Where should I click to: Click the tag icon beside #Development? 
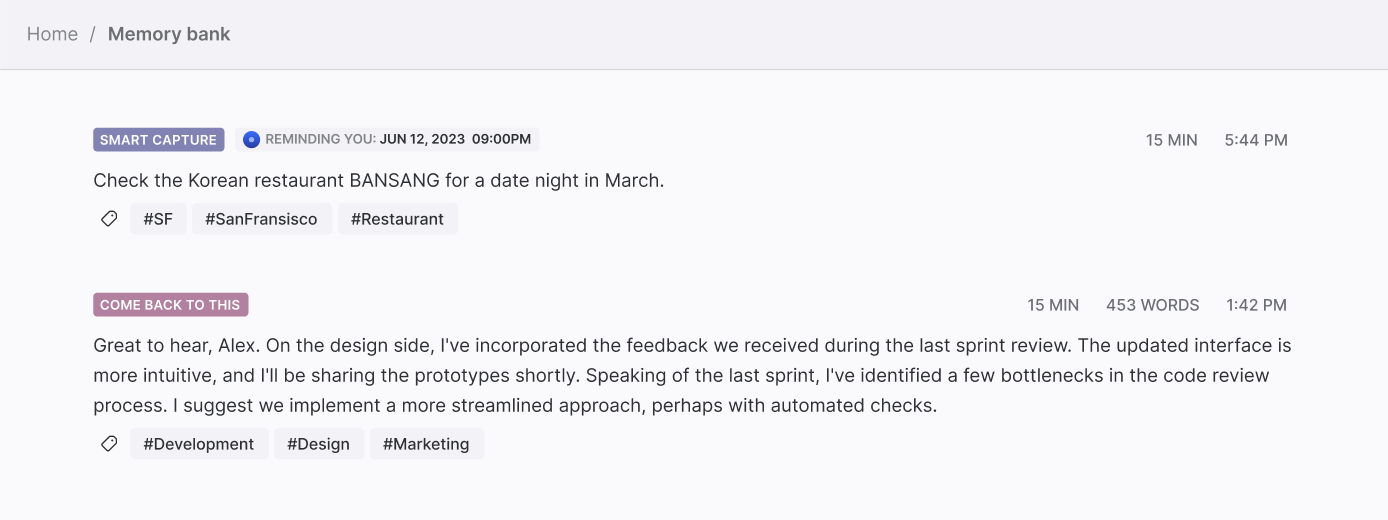pyautogui.click(x=109, y=444)
